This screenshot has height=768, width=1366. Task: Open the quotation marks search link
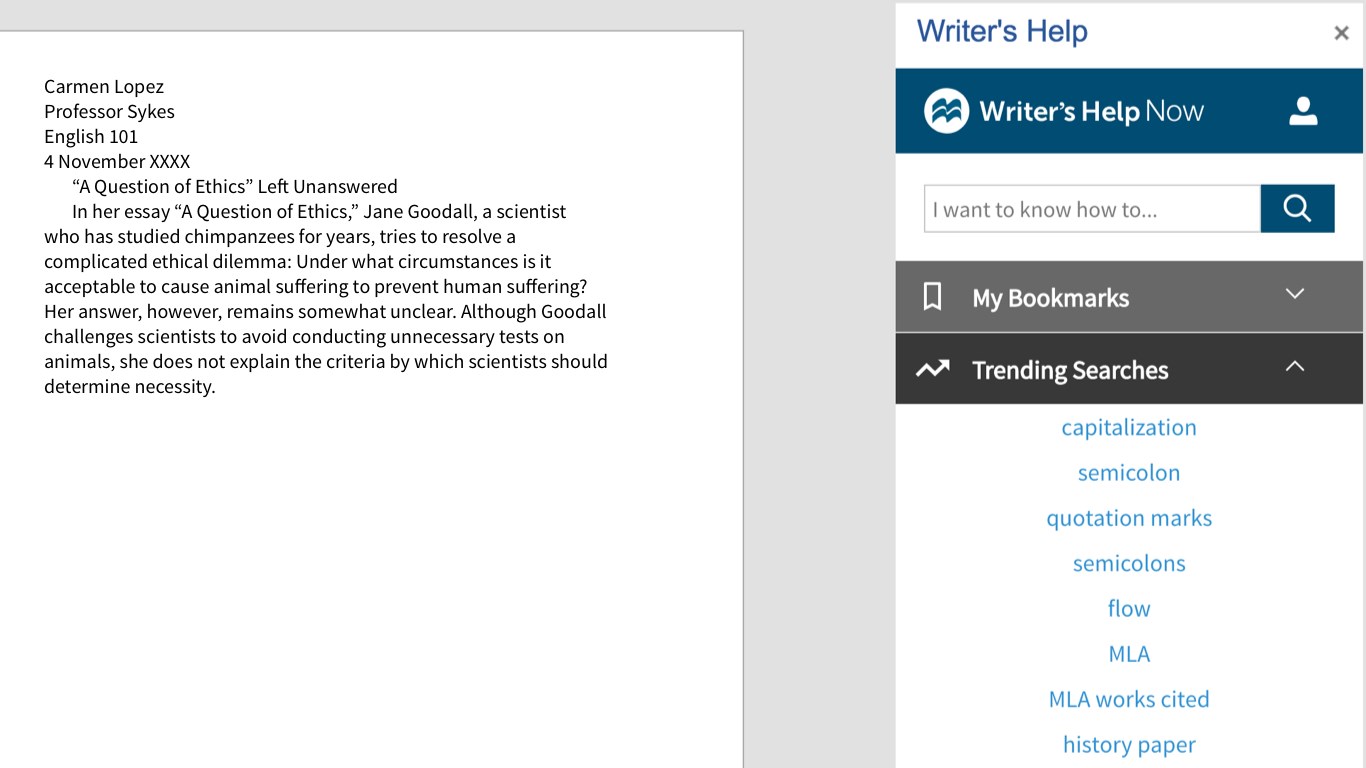pos(1128,518)
